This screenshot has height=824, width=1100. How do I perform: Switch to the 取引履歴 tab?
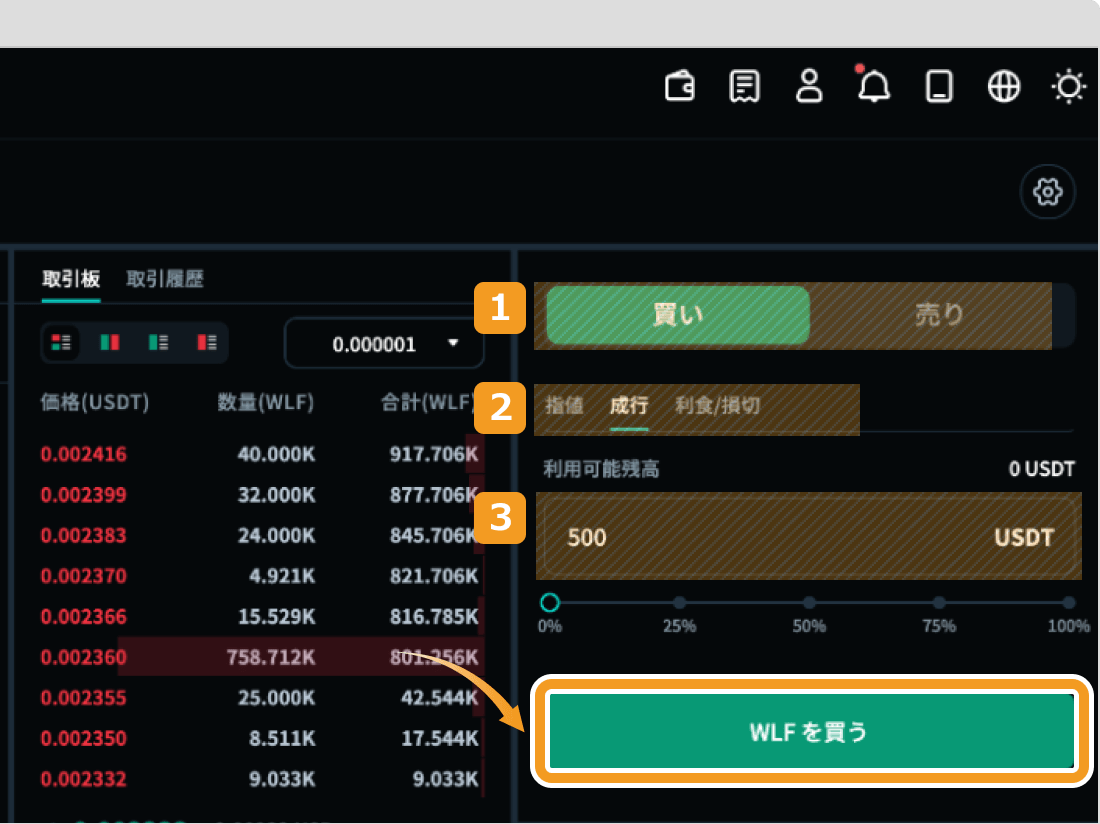point(165,279)
